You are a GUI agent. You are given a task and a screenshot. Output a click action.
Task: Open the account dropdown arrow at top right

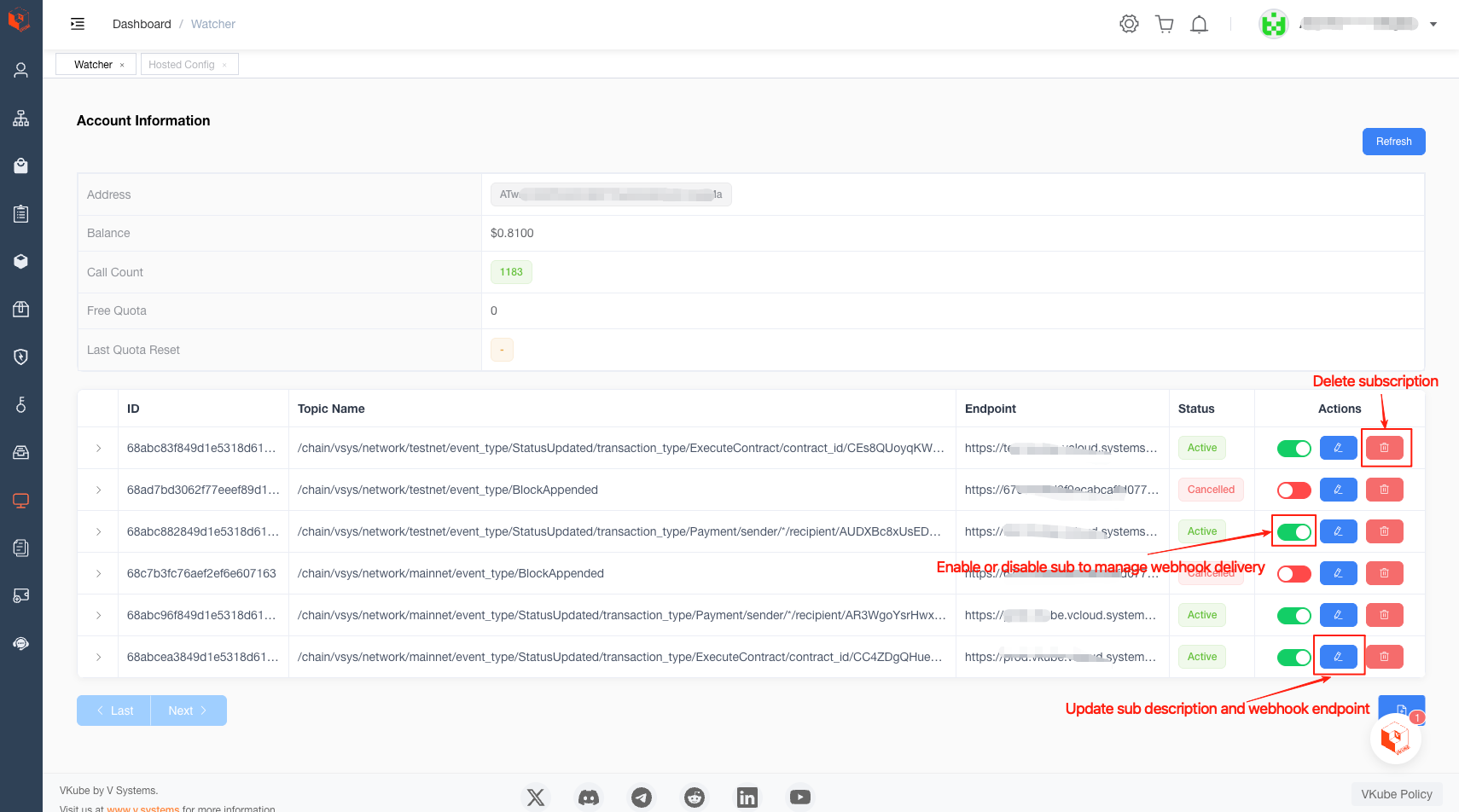tap(1433, 24)
